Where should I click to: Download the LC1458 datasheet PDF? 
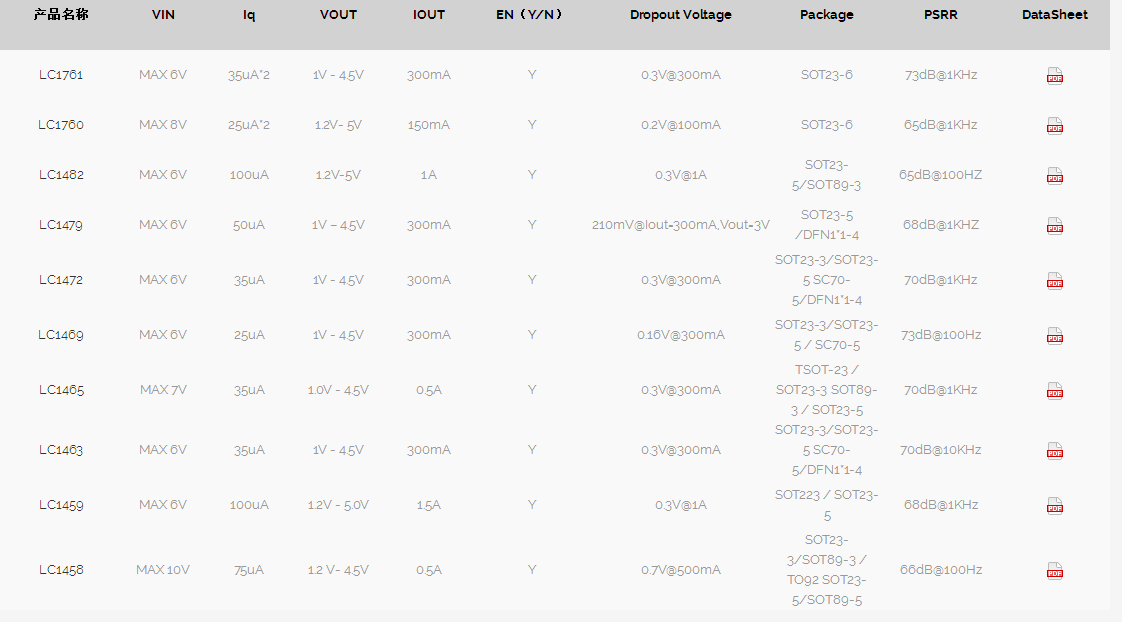(x=1055, y=571)
